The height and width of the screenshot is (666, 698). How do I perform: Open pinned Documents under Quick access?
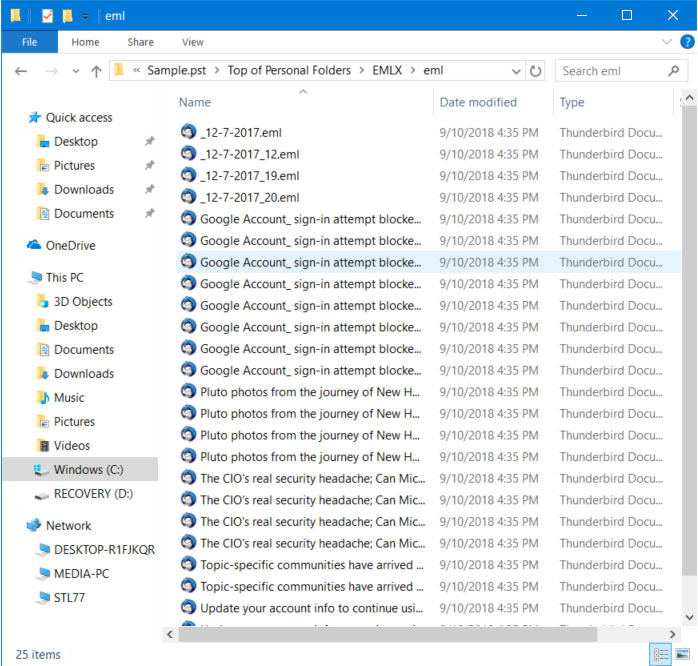coord(84,214)
